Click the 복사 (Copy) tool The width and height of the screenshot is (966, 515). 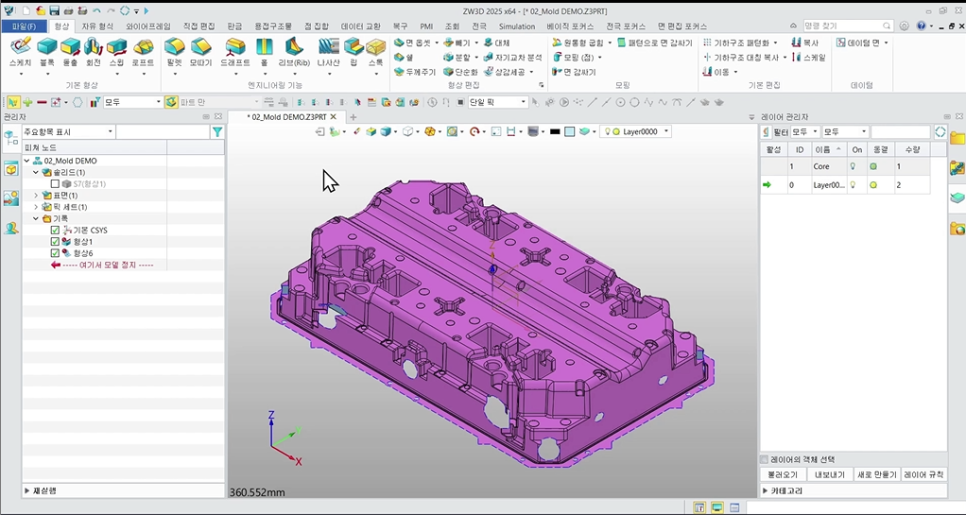point(806,43)
